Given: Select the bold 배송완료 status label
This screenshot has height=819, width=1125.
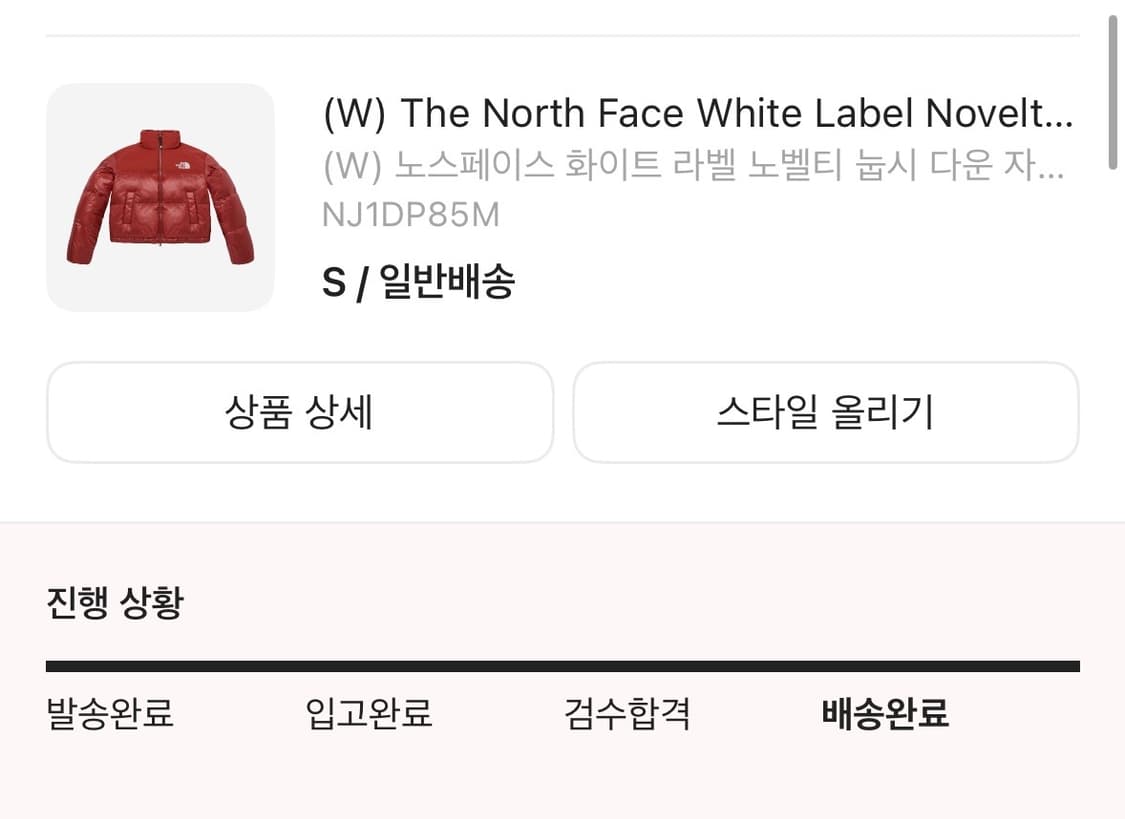Looking at the screenshot, I should (x=883, y=713).
